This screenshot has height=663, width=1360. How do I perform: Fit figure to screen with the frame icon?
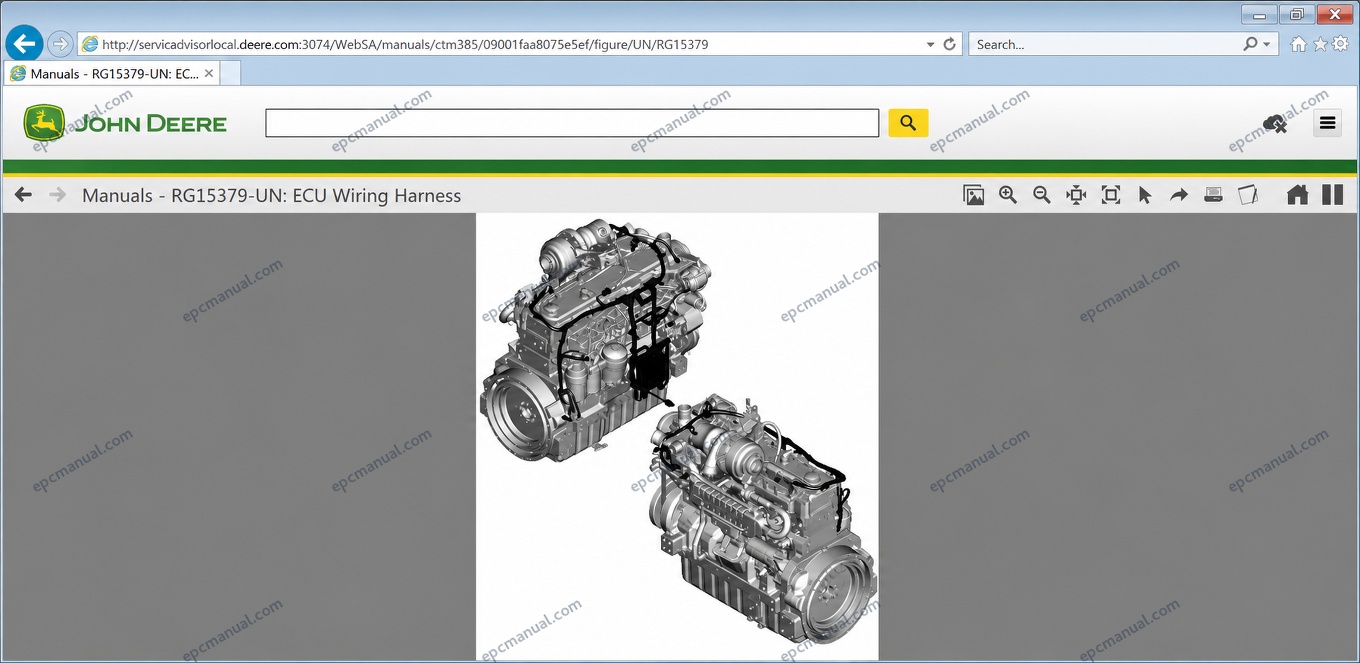tap(1110, 195)
